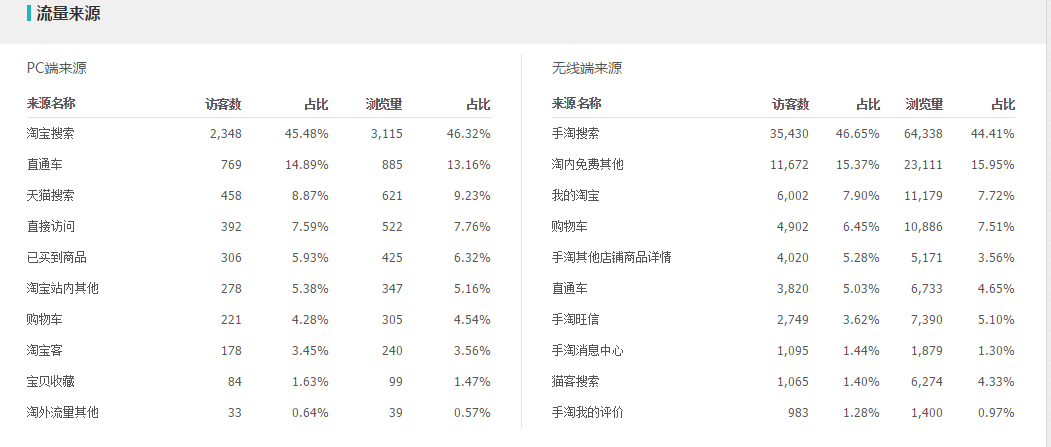1051x447 pixels.
Task: Open 天猫搜索 source row
Action: (x=51, y=195)
